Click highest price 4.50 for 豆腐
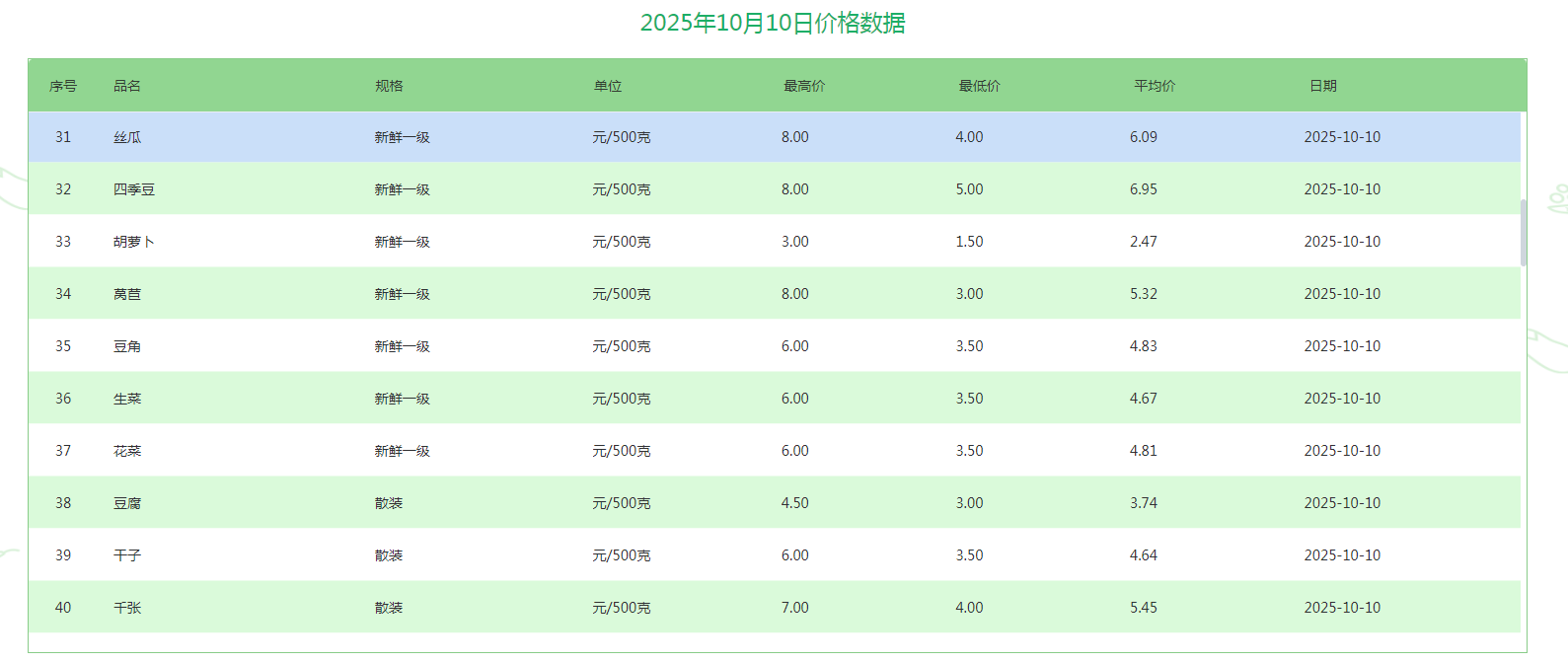The width and height of the screenshot is (1568, 662). [794, 503]
